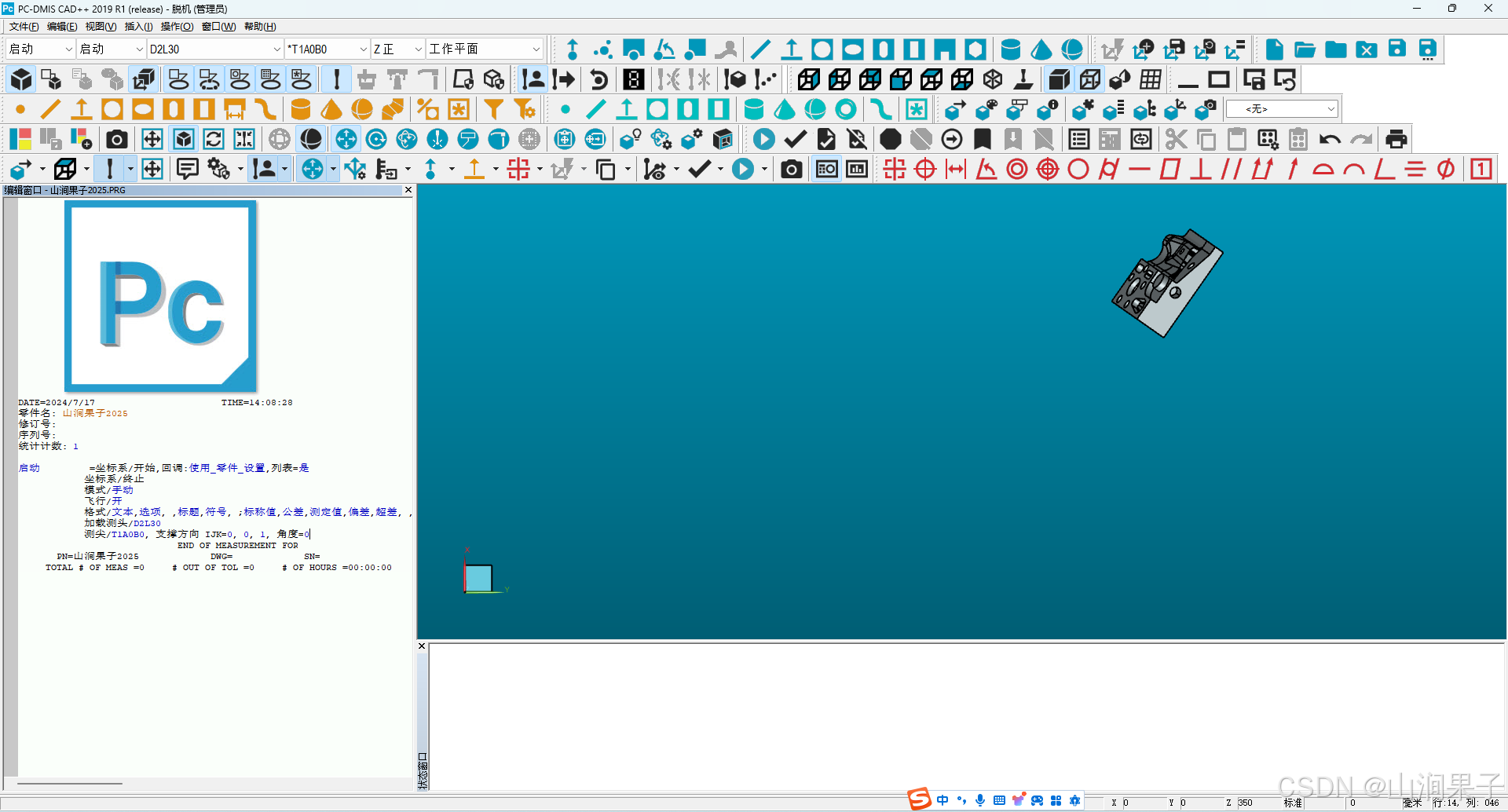Click the open folder icon
This screenshot has width=1508, height=812.
point(1305,49)
